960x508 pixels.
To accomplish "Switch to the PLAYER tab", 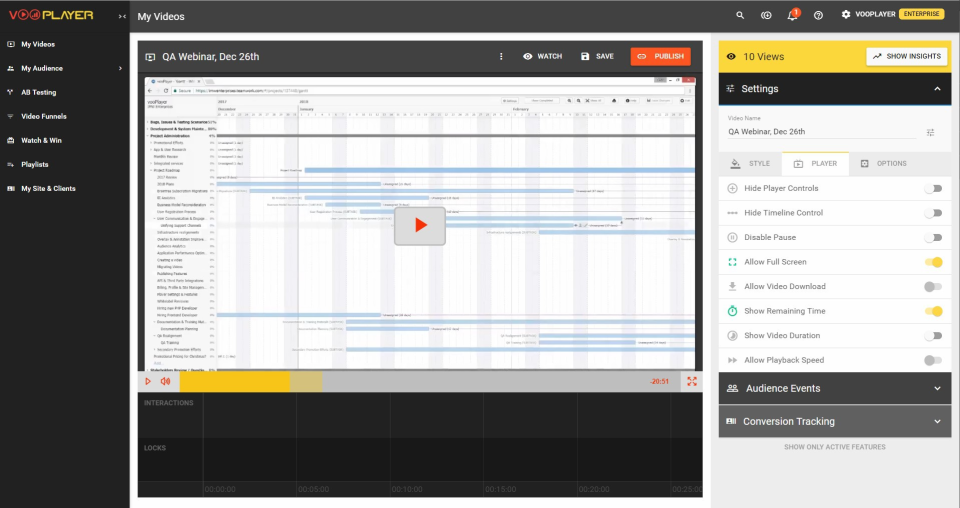I will click(816, 163).
